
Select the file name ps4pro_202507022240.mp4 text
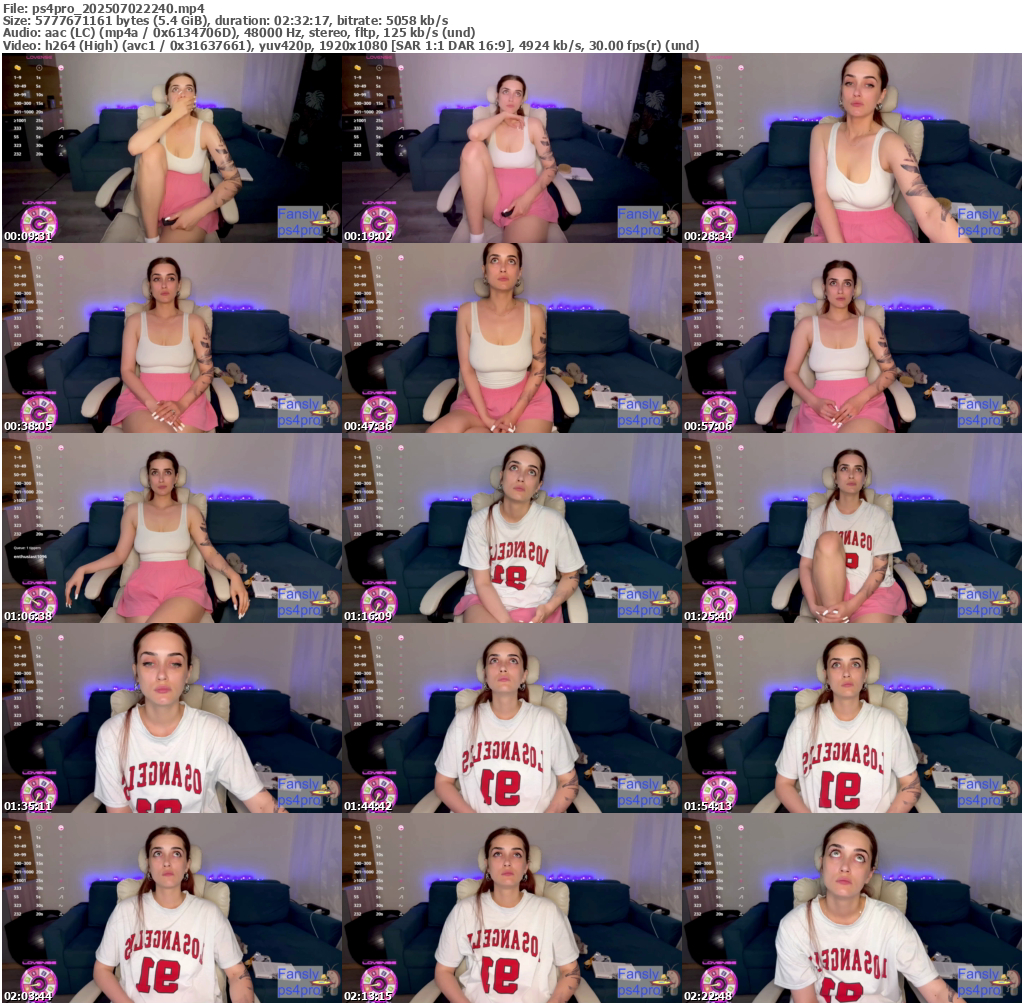pyautogui.click(x=118, y=8)
